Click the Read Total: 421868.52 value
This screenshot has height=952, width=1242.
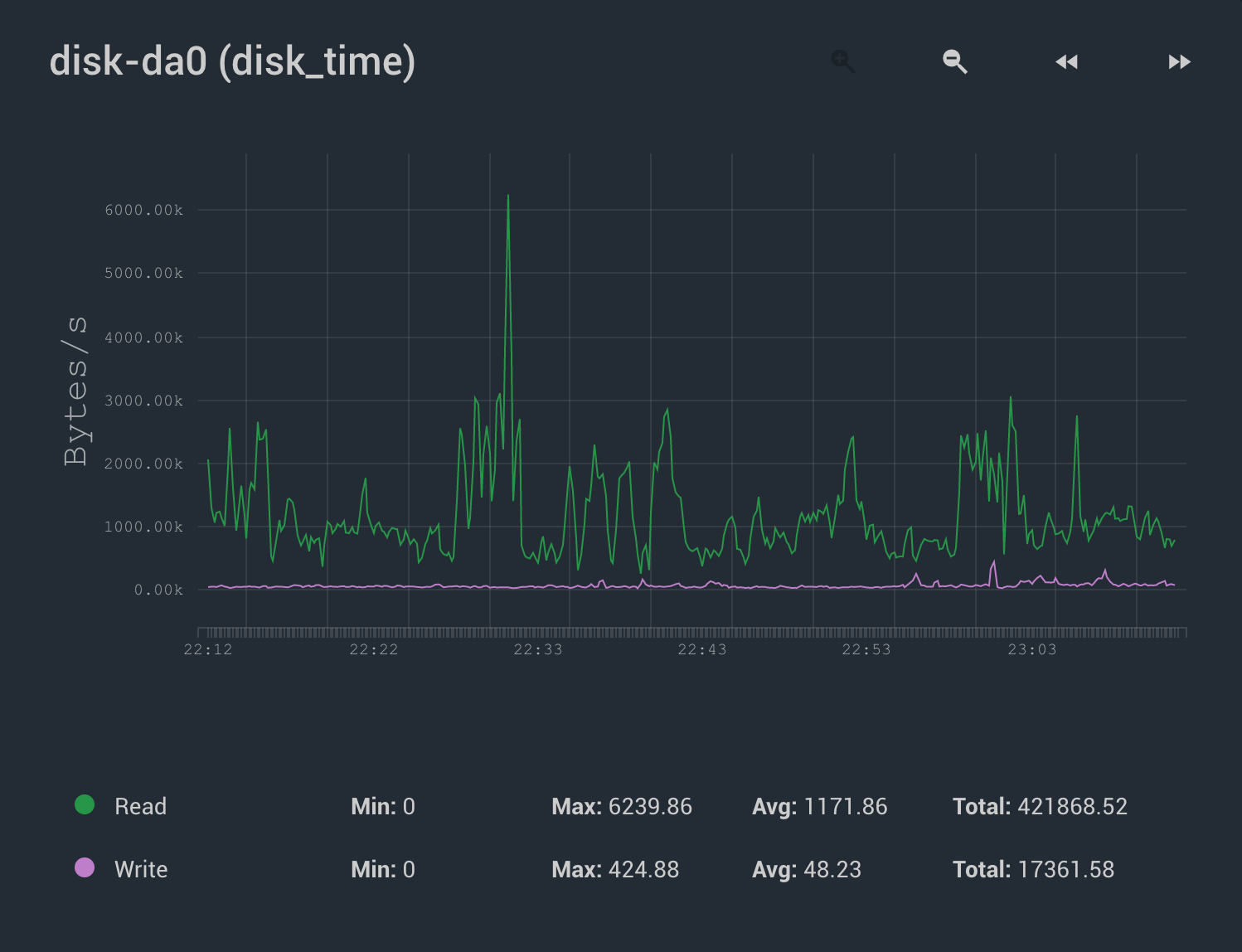click(1040, 806)
